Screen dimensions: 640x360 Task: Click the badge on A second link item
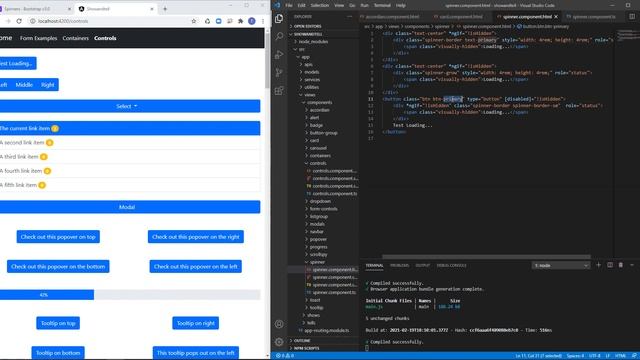49,142
